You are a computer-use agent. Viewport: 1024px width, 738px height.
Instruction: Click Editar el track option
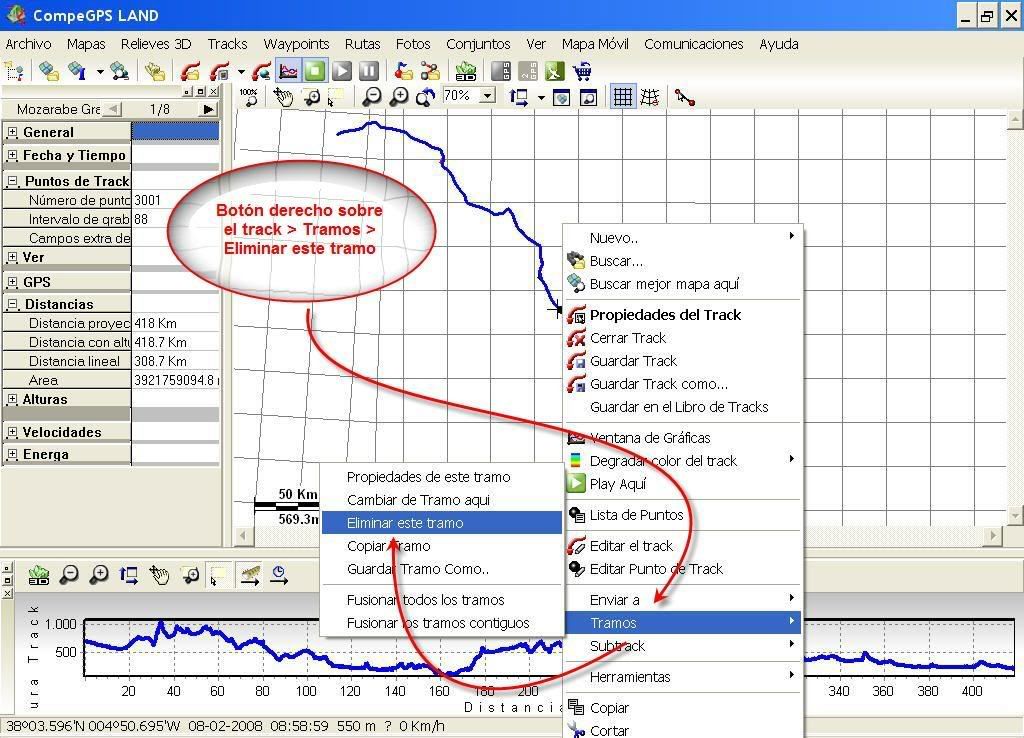click(682, 546)
